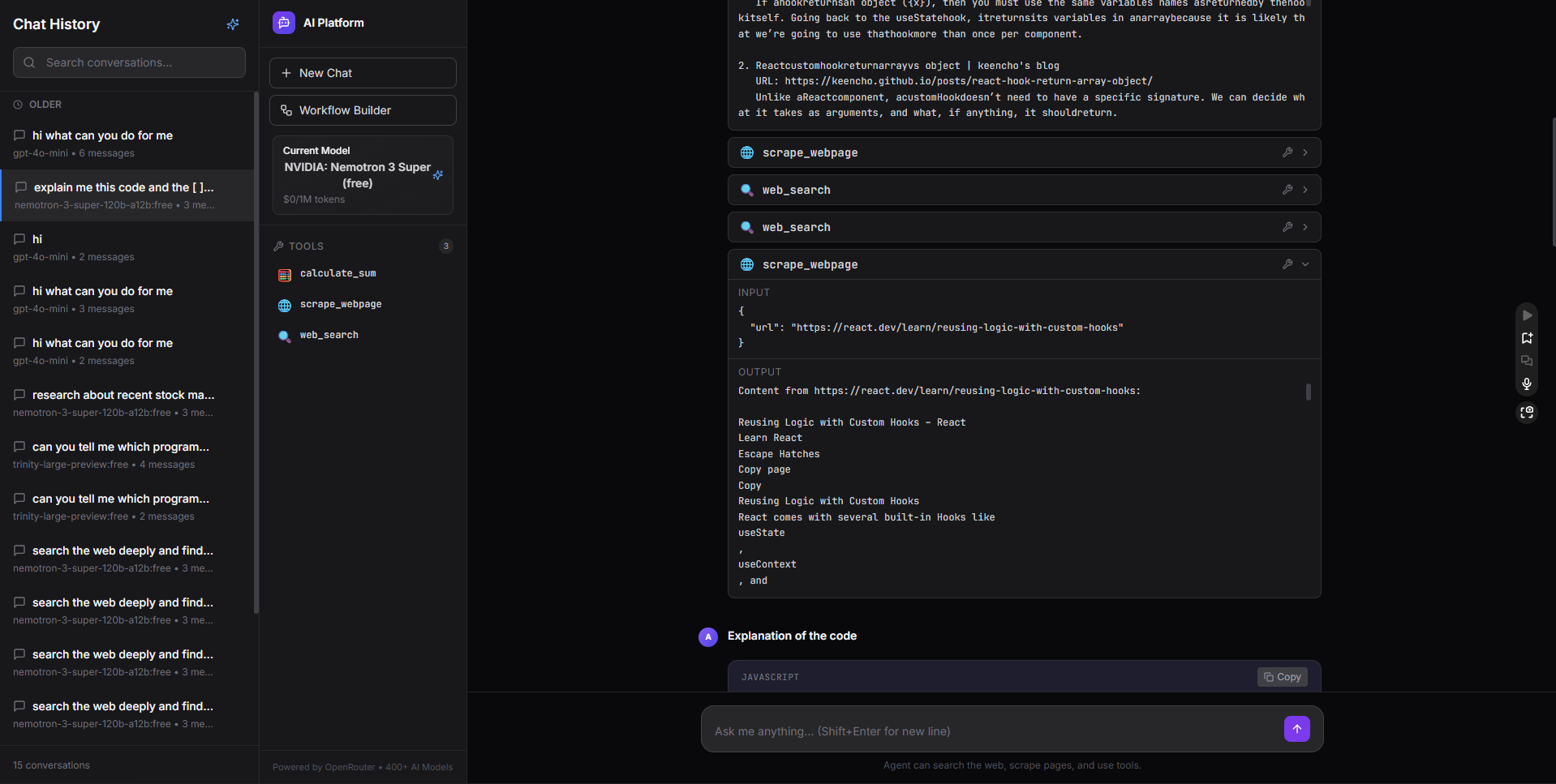Open 'hi what can you do' chat with 3 messages
The height and width of the screenshot is (784, 1556).
pyautogui.click(x=127, y=299)
